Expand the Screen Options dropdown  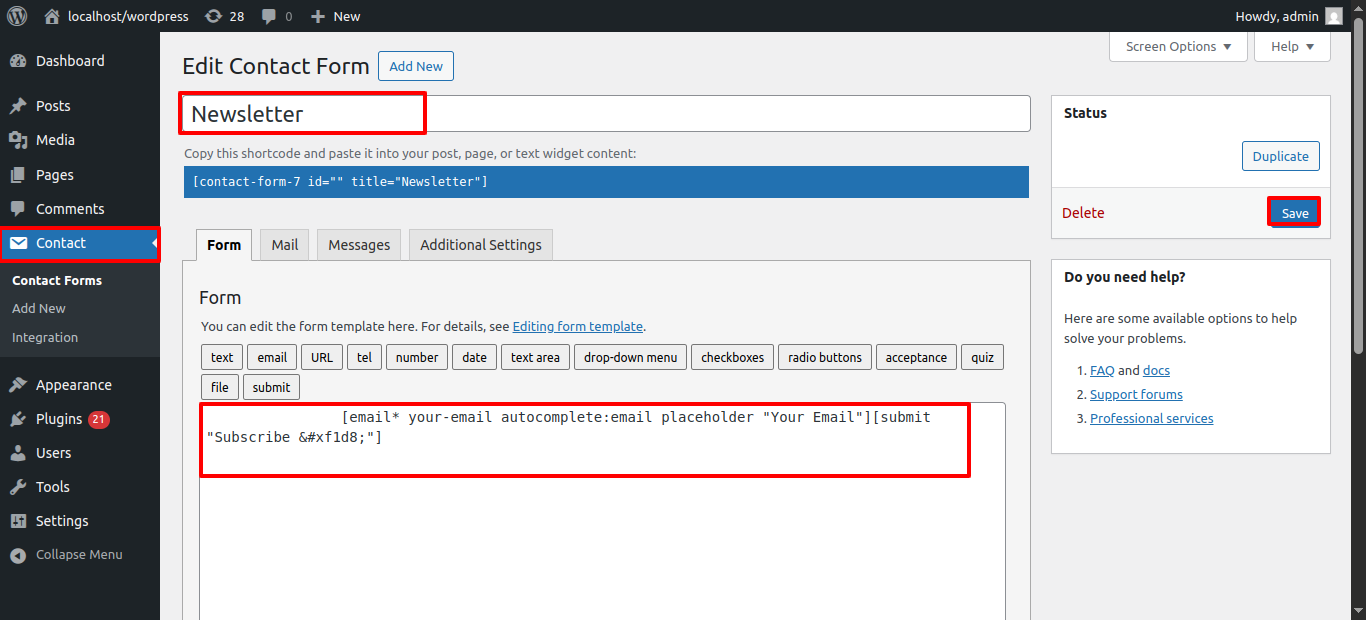tap(1178, 47)
